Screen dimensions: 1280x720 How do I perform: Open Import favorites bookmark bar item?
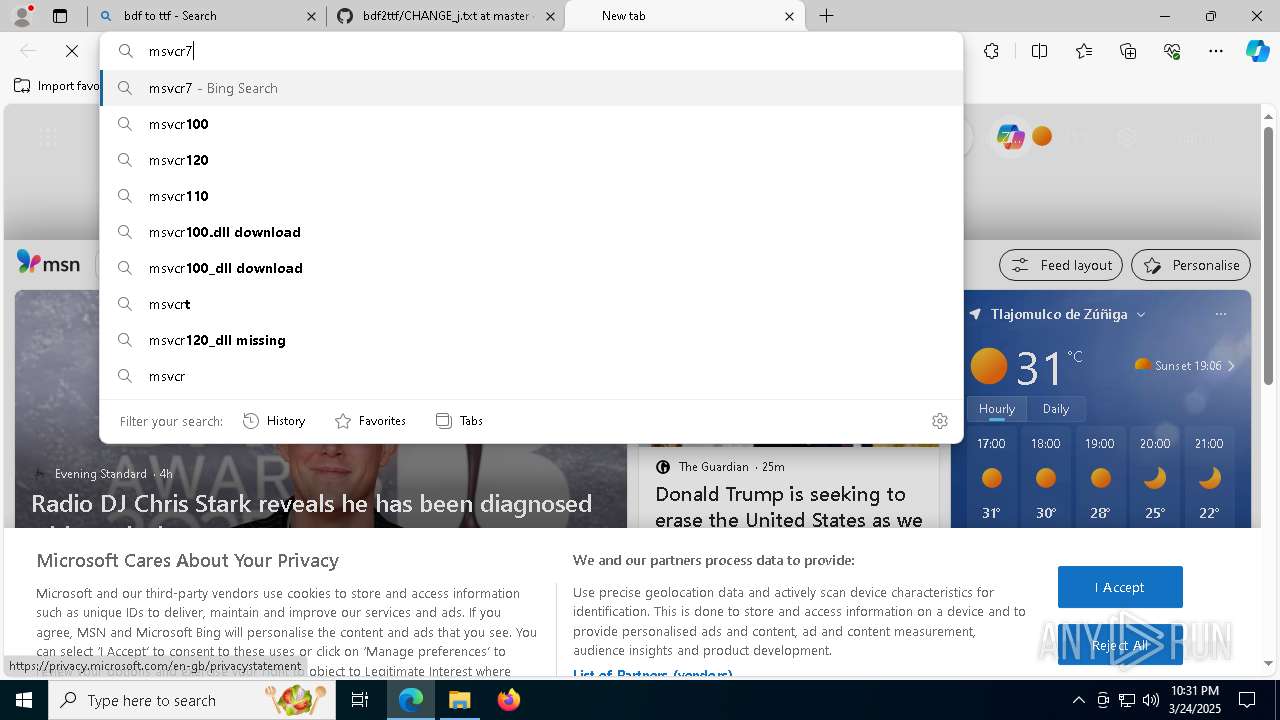57,86
